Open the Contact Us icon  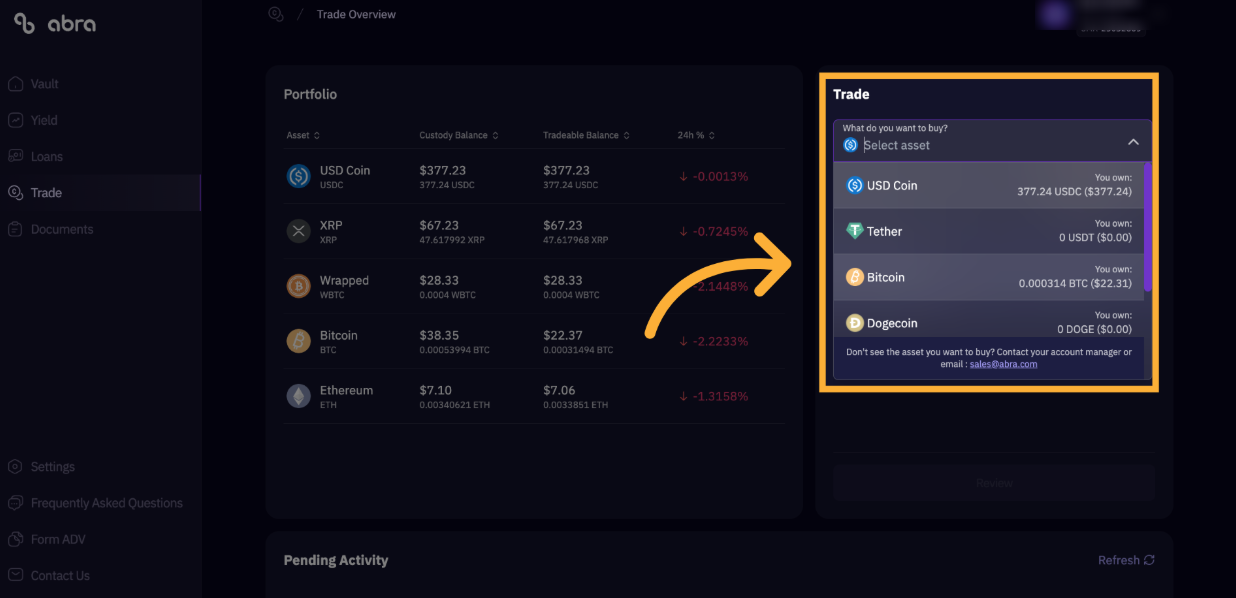(15, 575)
